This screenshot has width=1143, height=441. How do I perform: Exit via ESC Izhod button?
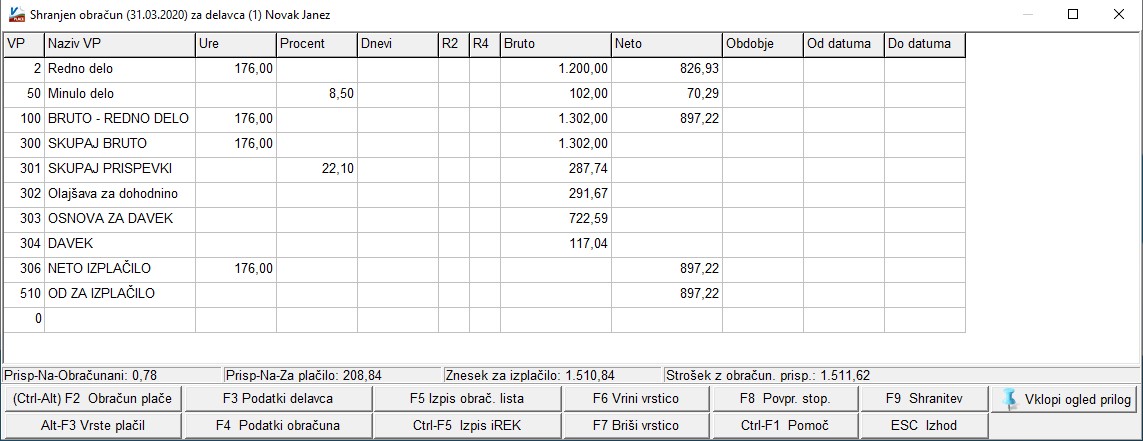924,426
